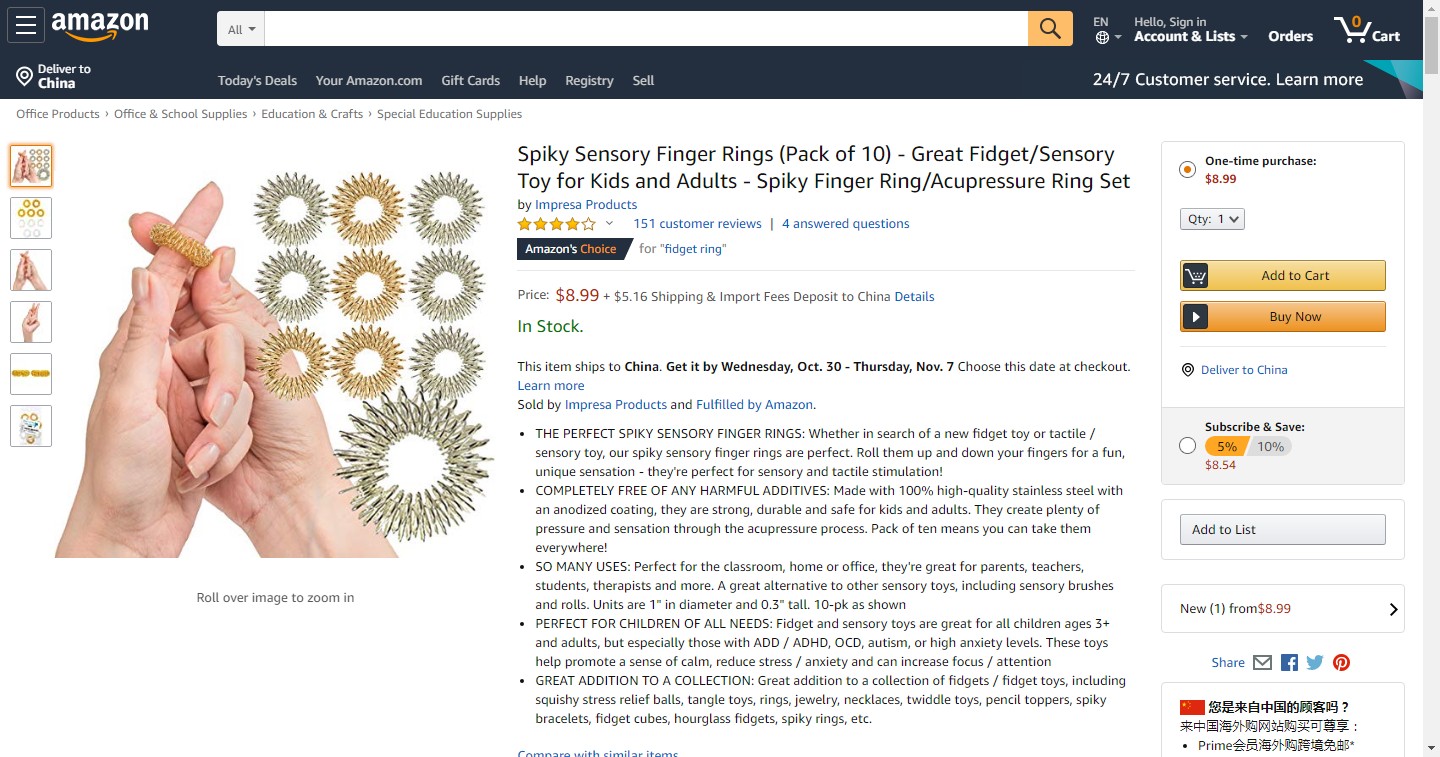This screenshot has height=757, width=1440.
Task: Open the shopping cart
Action: click(1367, 30)
